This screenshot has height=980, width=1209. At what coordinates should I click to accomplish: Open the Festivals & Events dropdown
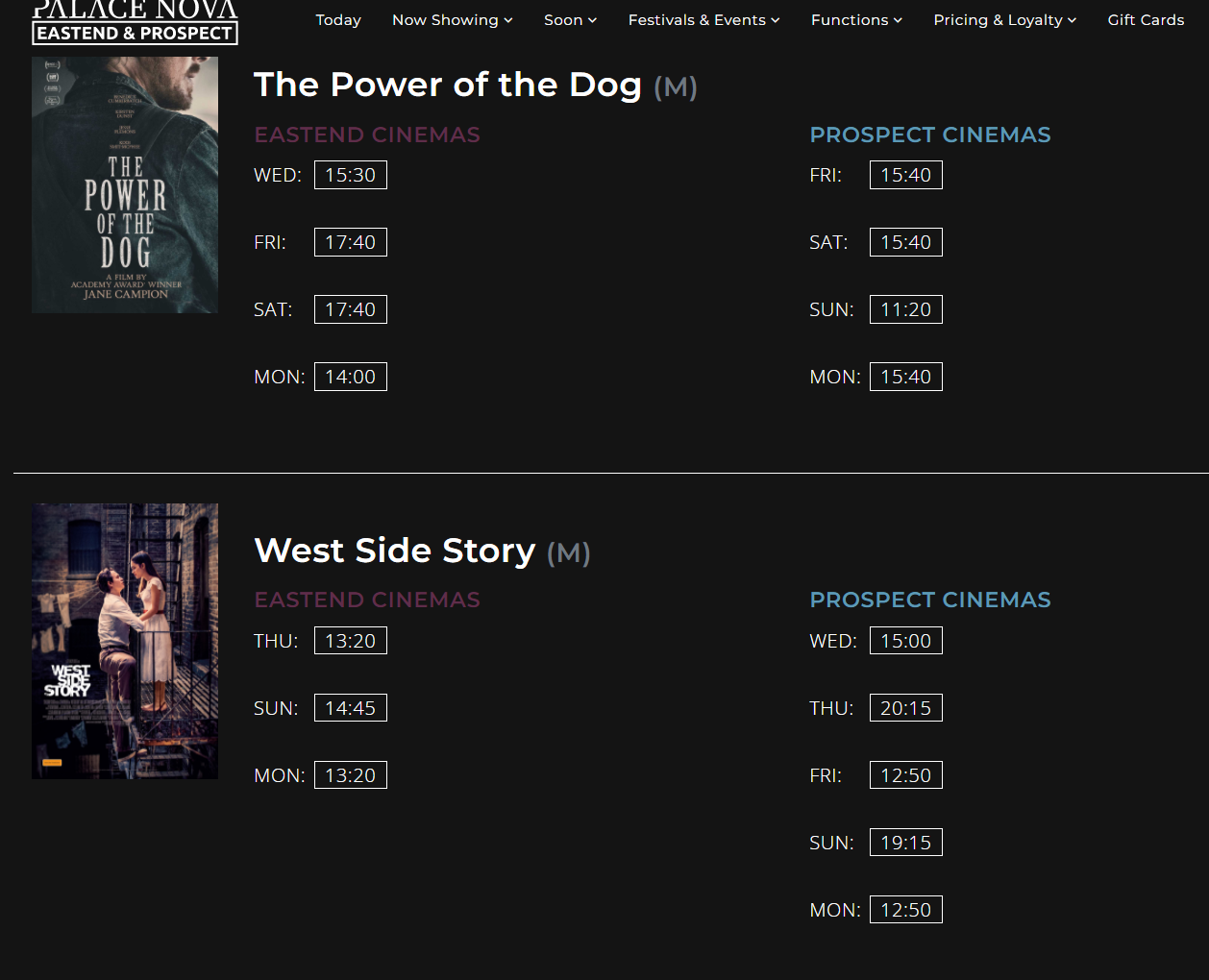pyautogui.click(x=703, y=20)
